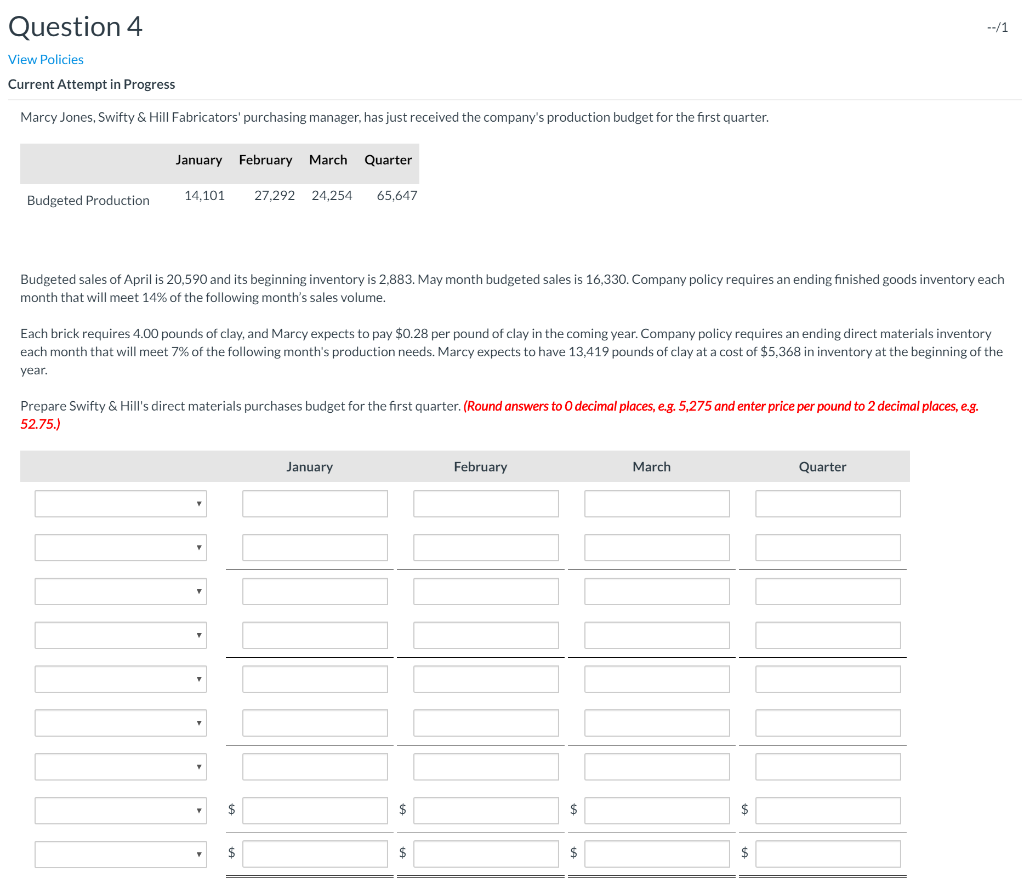The width and height of the screenshot is (1024, 894).
Task: Click the View Policies link
Action: click(x=45, y=59)
